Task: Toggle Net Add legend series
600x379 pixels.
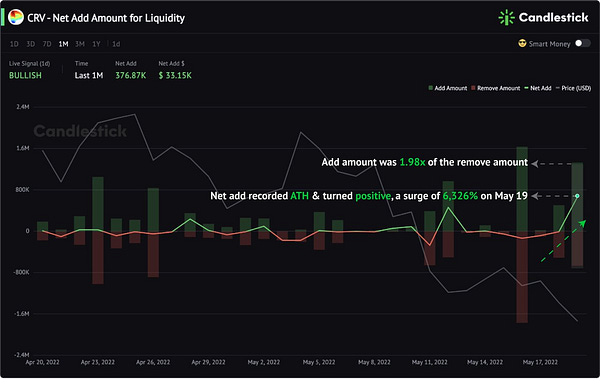Action: [538, 88]
